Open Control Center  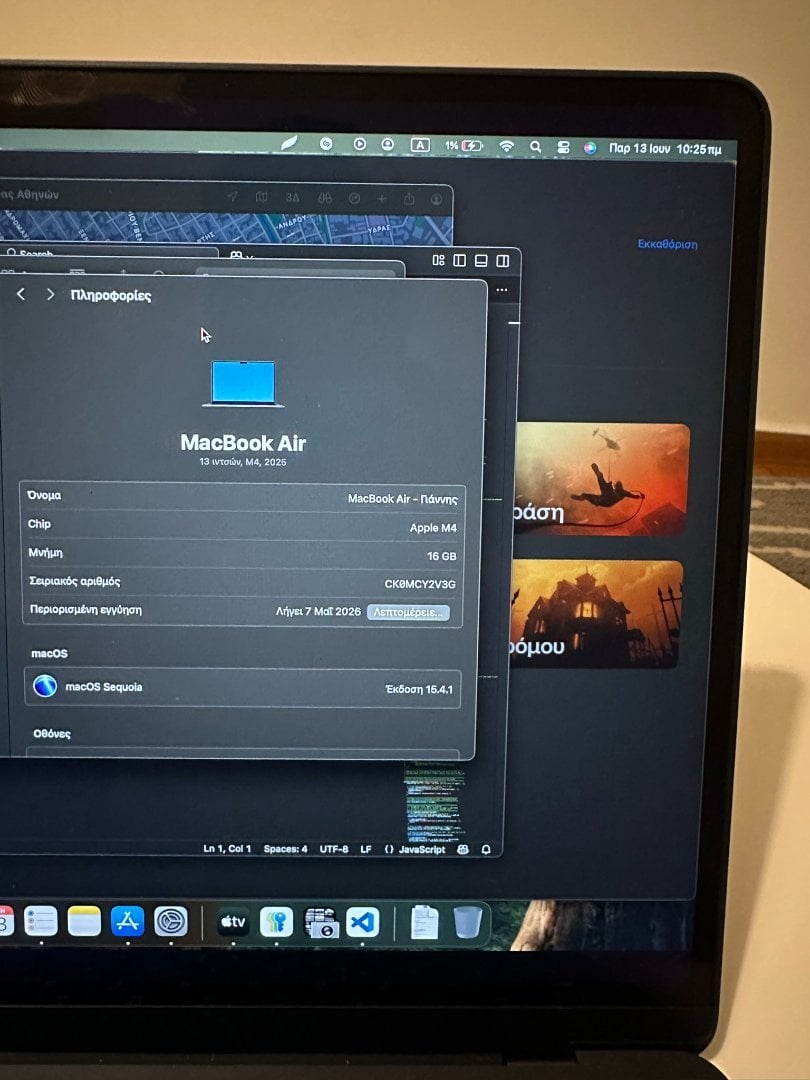(x=563, y=147)
